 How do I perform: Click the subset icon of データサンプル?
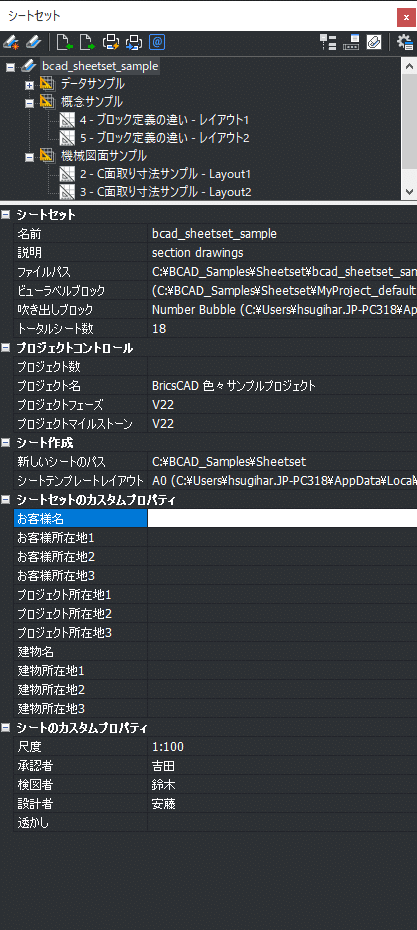pos(48,84)
